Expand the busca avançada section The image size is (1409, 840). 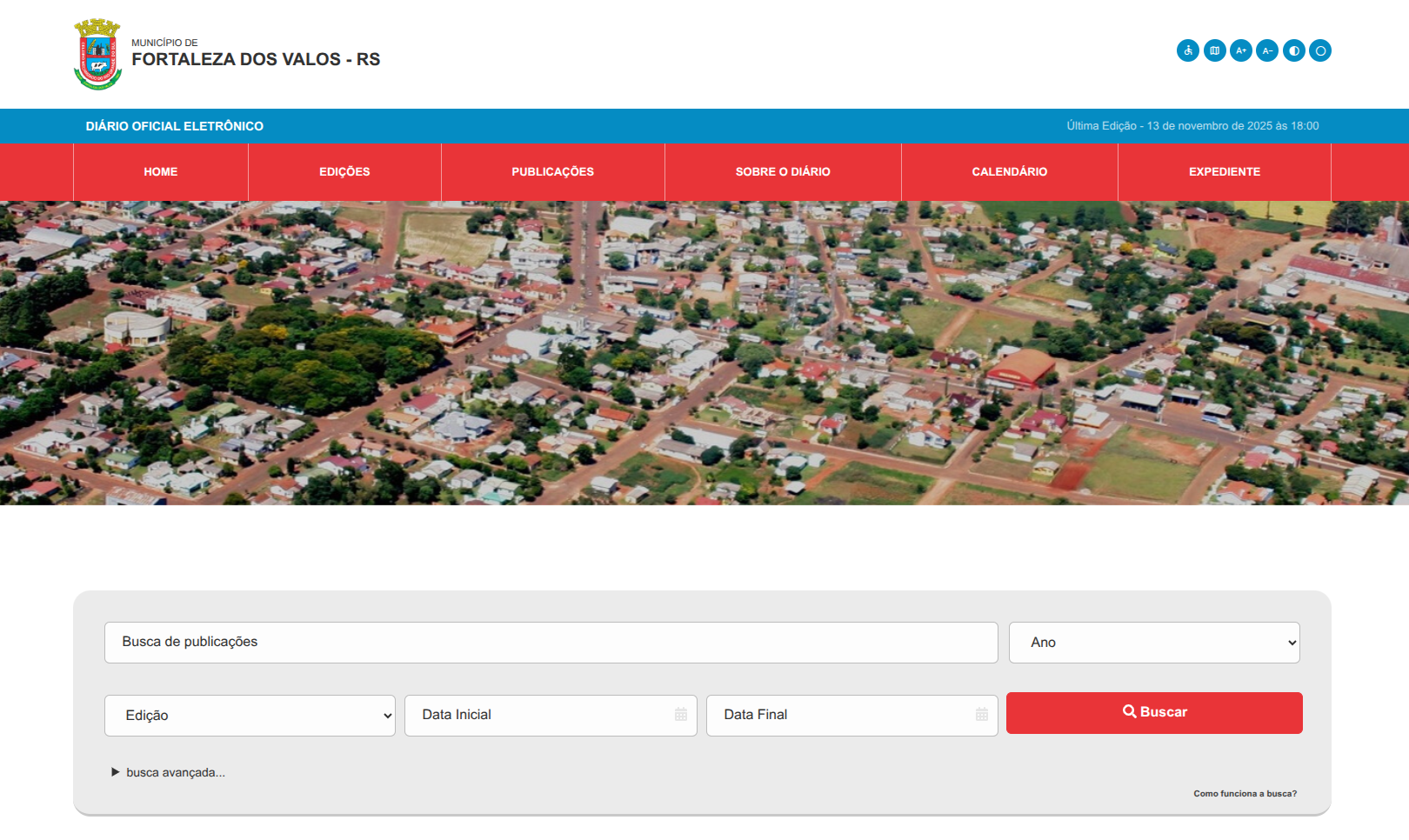169,772
